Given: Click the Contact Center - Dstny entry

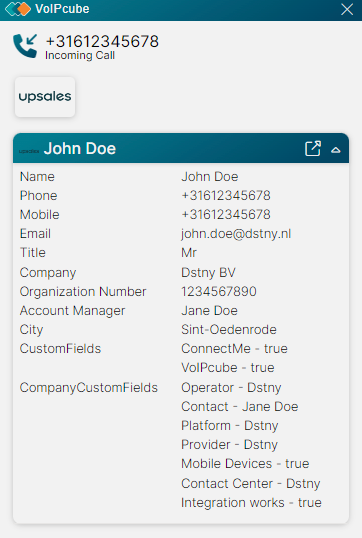Looking at the screenshot, I should coord(251,483).
